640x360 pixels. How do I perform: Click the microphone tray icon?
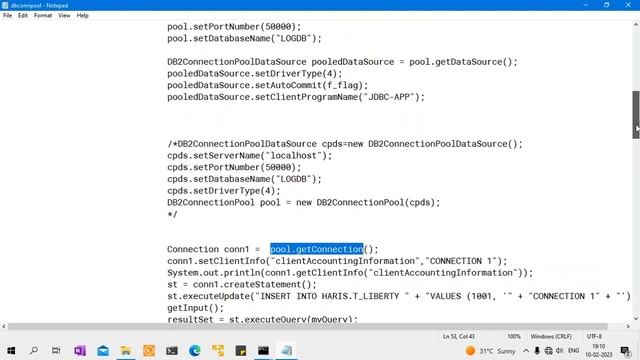pos(537,351)
